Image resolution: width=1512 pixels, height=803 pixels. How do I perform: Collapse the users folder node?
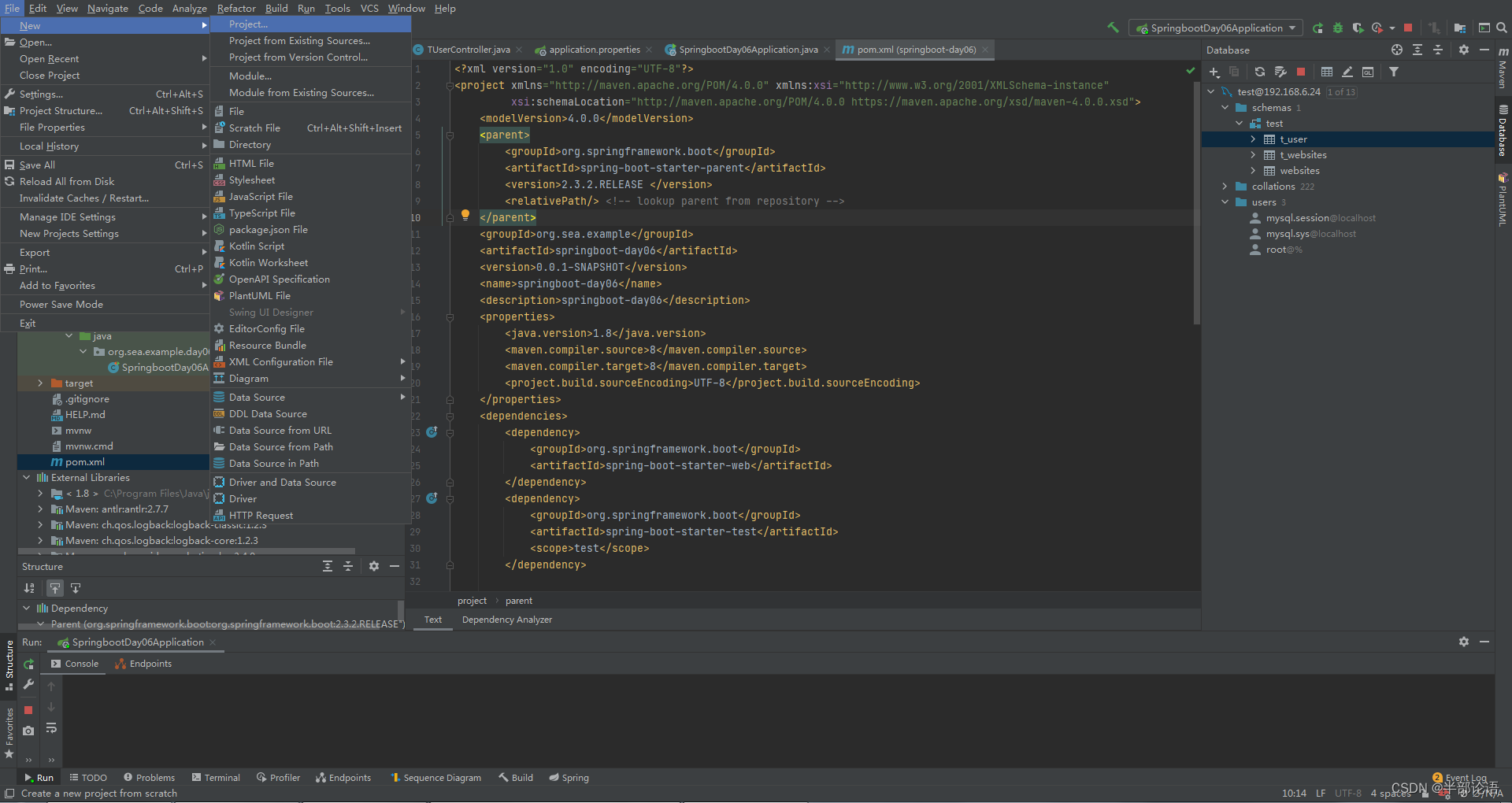coord(1225,202)
